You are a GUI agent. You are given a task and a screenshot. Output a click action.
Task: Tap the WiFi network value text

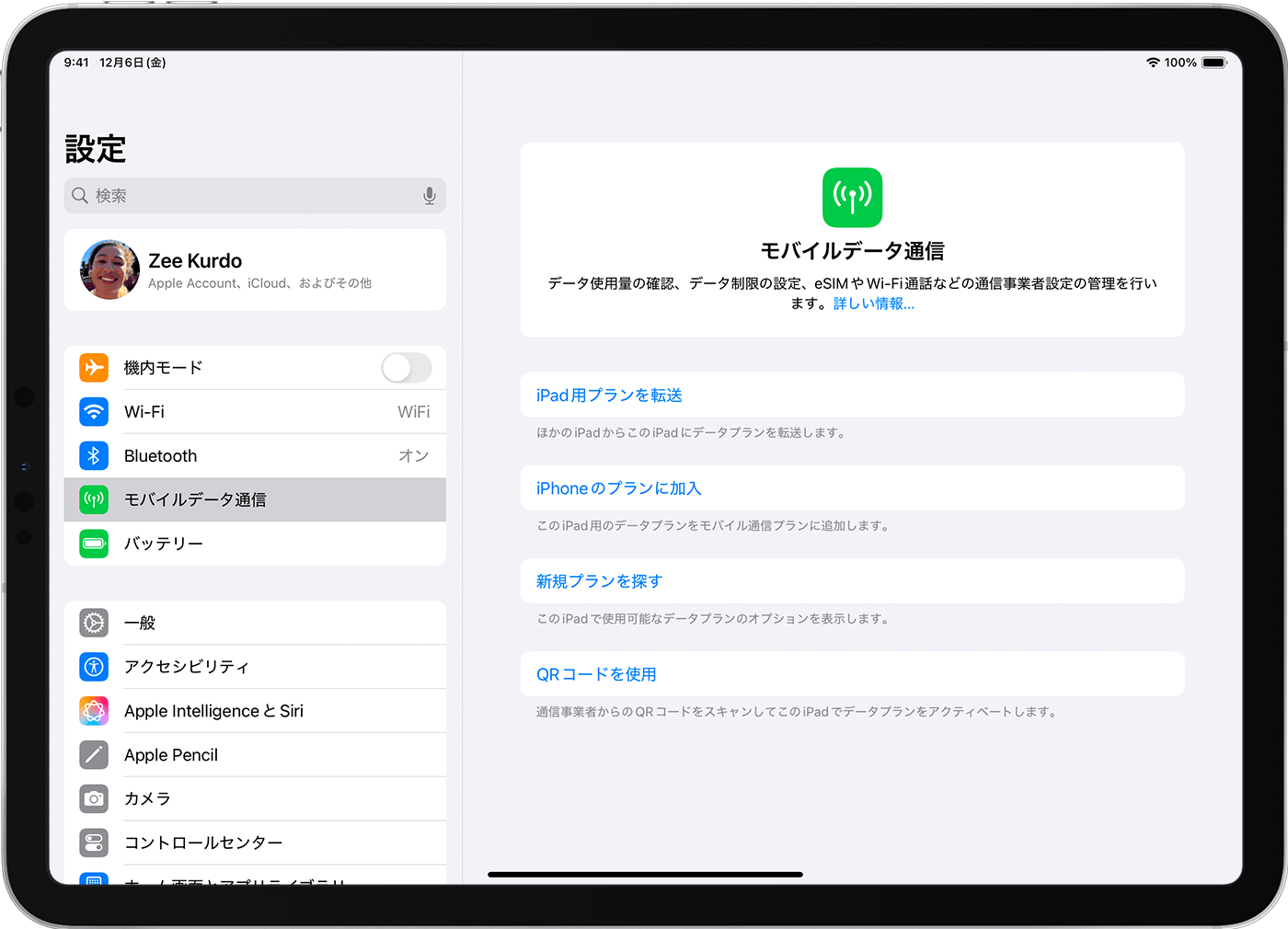coord(413,411)
